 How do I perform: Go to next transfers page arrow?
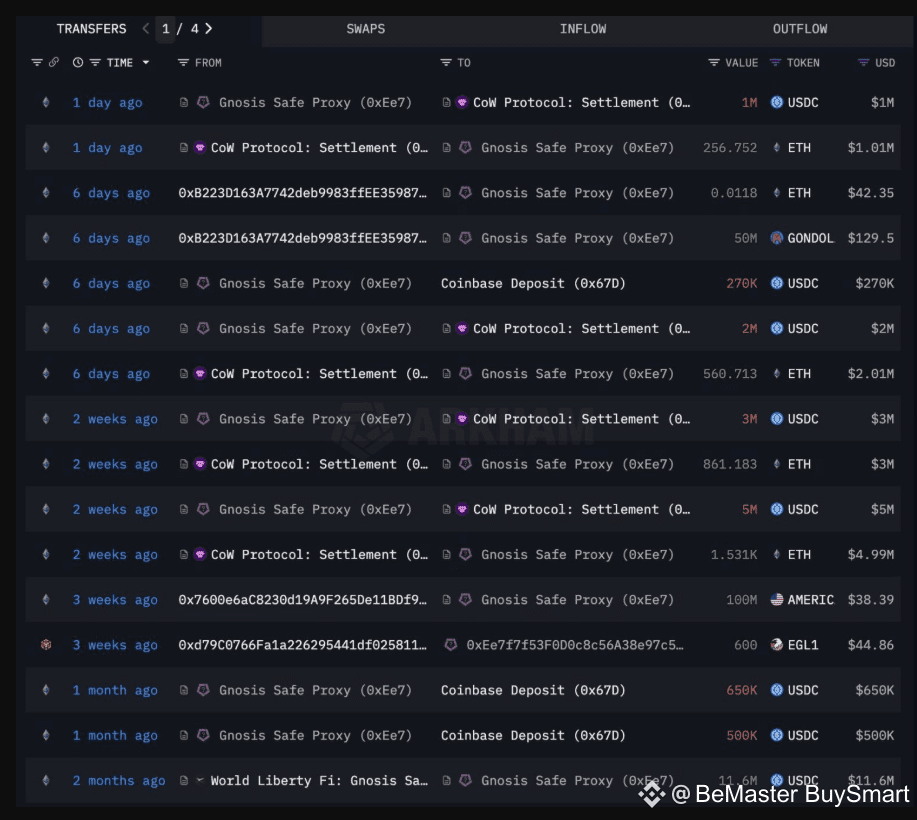[209, 29]
